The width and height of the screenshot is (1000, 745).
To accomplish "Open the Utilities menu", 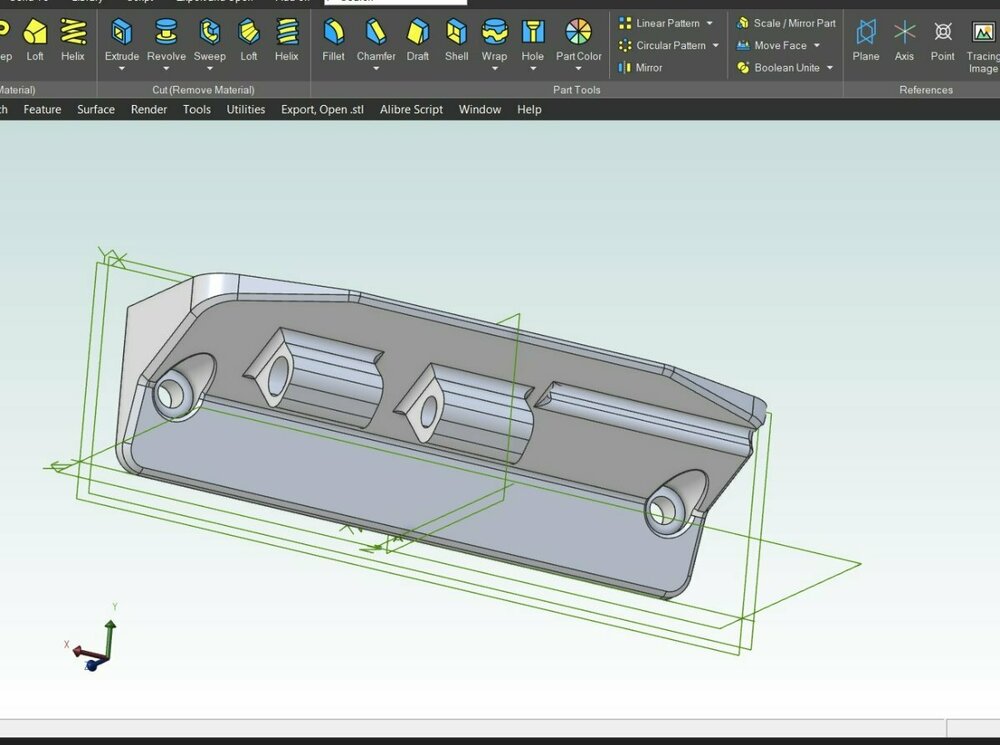I will [246, 109].
